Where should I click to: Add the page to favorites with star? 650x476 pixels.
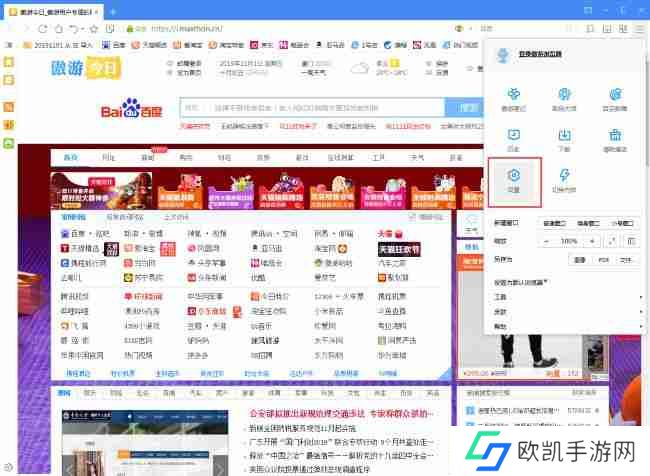coord(94,29)
